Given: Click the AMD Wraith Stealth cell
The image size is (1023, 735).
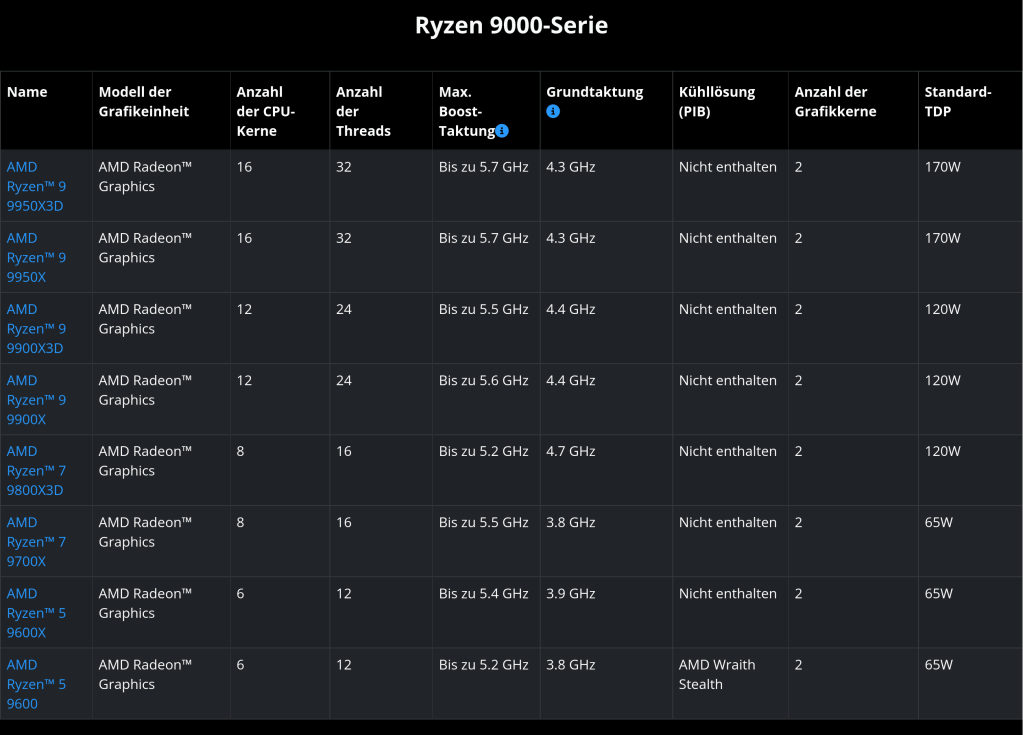Looking at the screenshot, I should click(716, 674).
